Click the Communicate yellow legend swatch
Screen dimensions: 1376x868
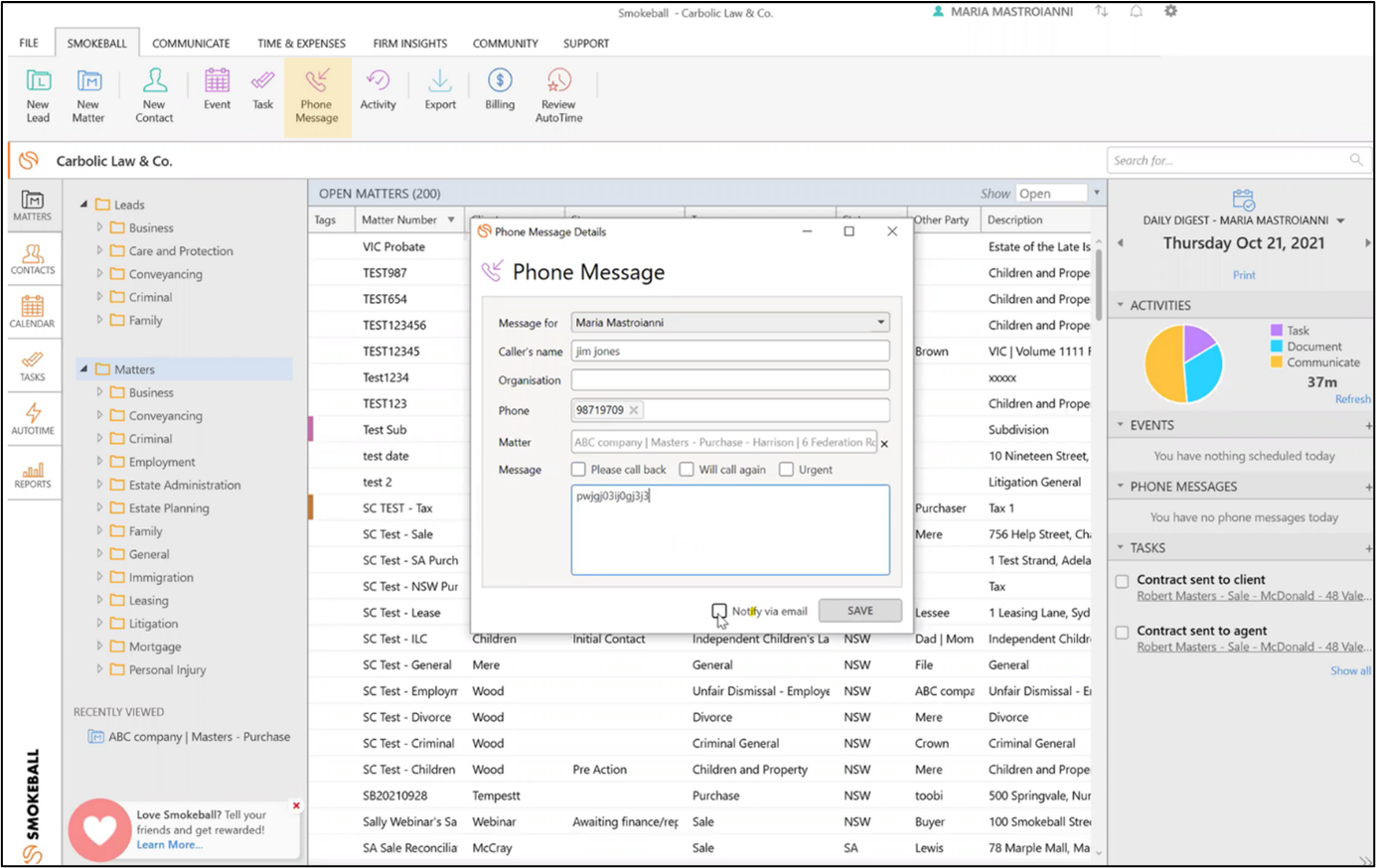[x=1276, y=362]
